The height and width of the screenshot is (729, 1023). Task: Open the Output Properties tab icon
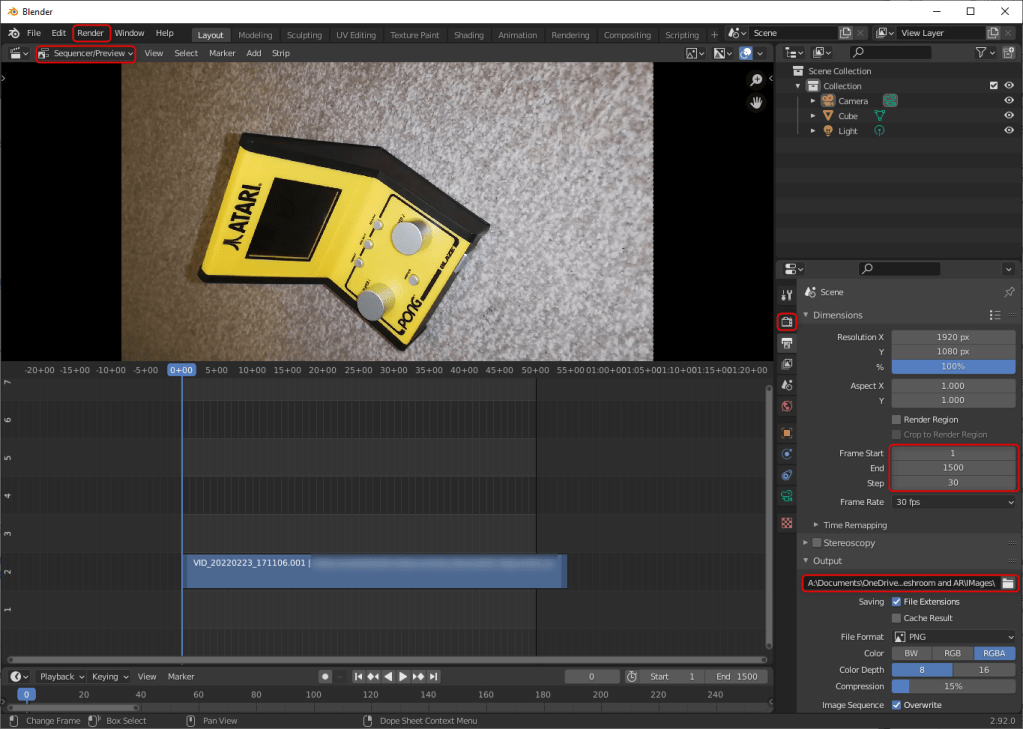[787, 343]
